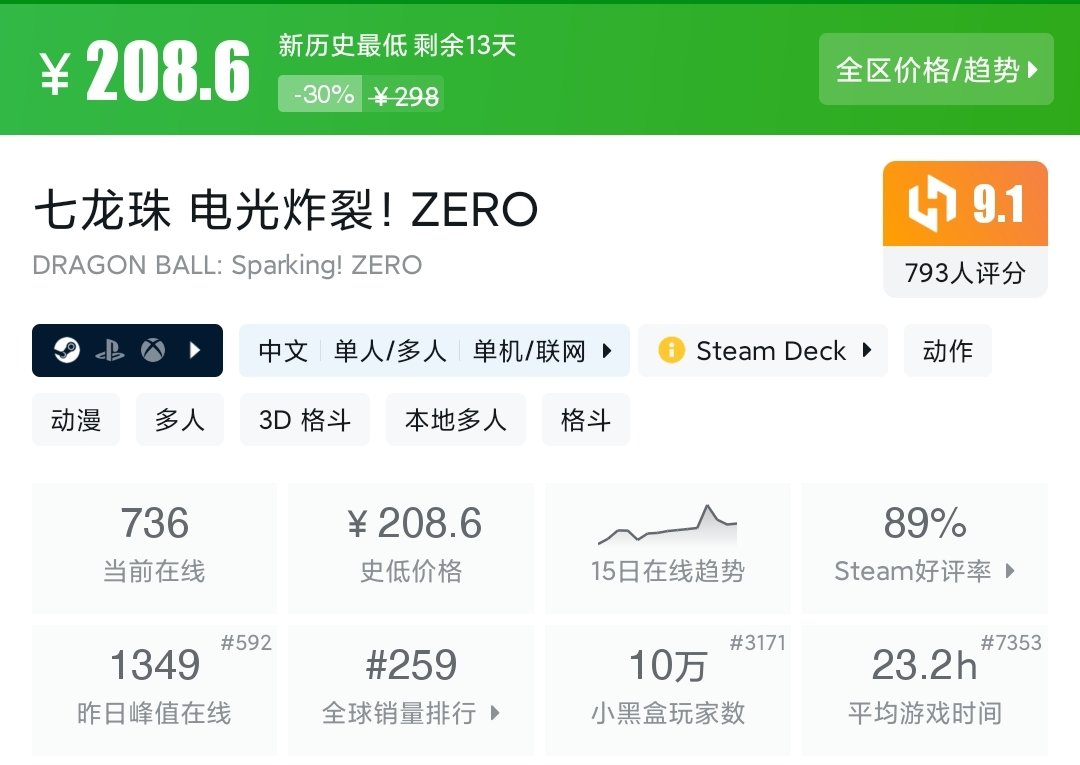Select the 动漫 genre tag
This screenshot has width=1080, height=765.
[76, 420]
